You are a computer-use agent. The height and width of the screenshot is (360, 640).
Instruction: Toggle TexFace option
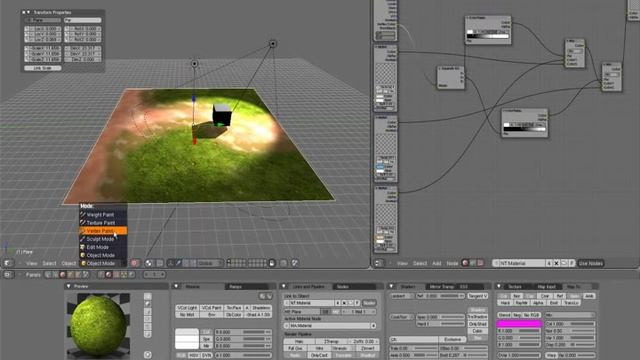point(234,308)
